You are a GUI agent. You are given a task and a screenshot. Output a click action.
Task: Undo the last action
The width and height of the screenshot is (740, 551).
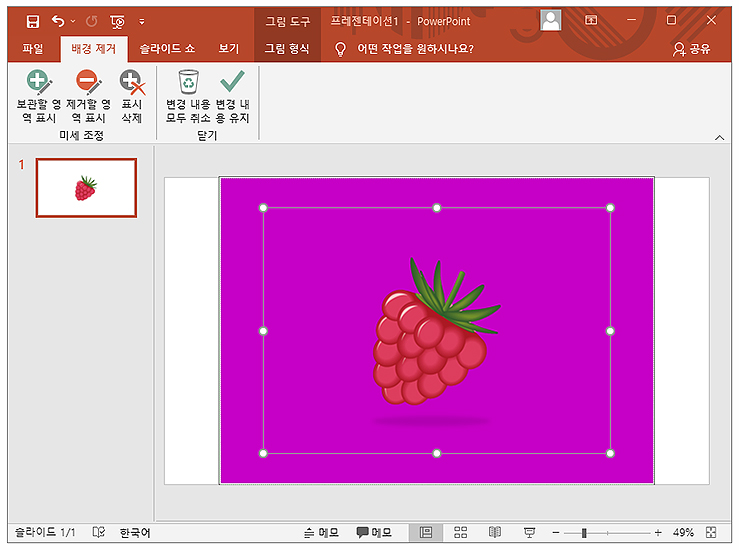[58, 21]
